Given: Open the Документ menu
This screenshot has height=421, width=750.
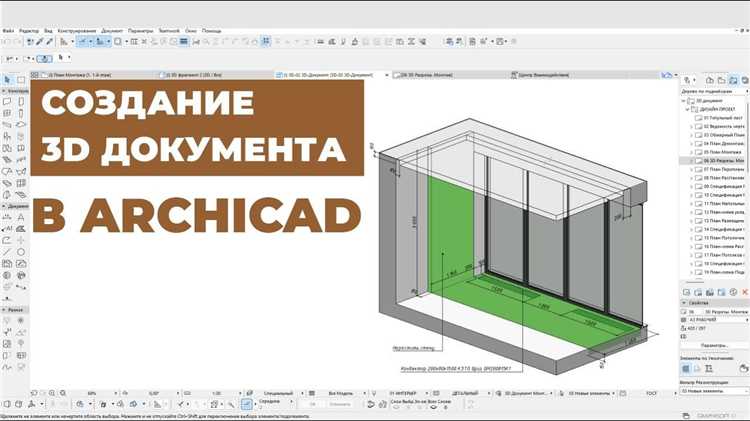Looking at the screenshot, I should pos(112,31).
